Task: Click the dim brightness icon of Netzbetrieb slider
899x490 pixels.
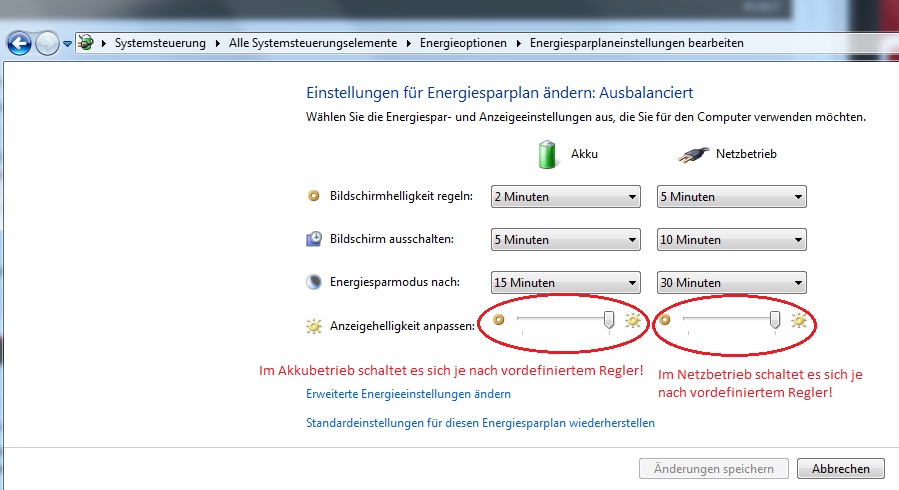Action: (665, 321)
